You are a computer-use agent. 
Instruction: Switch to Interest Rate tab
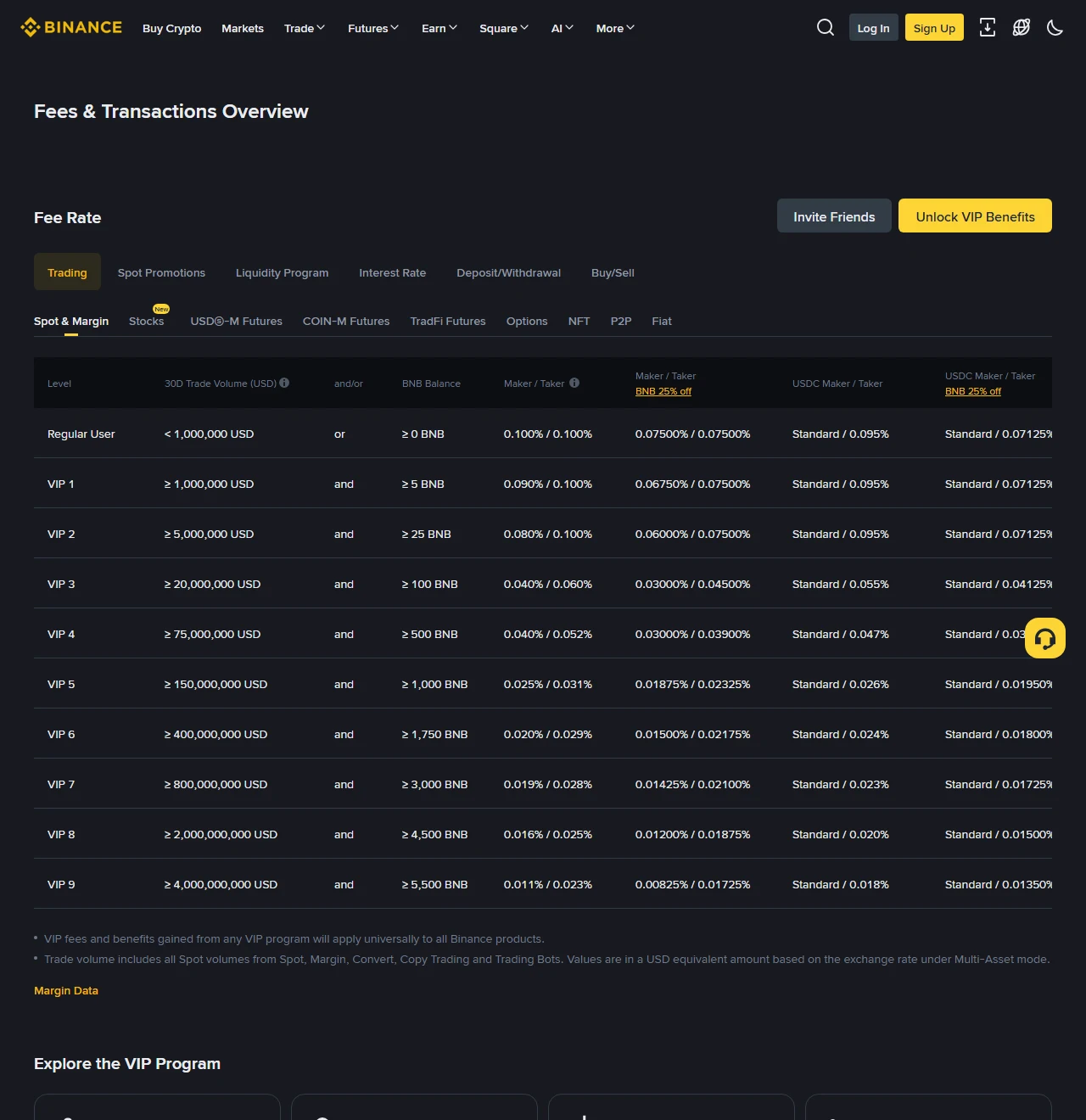click(x=392, y=272)
